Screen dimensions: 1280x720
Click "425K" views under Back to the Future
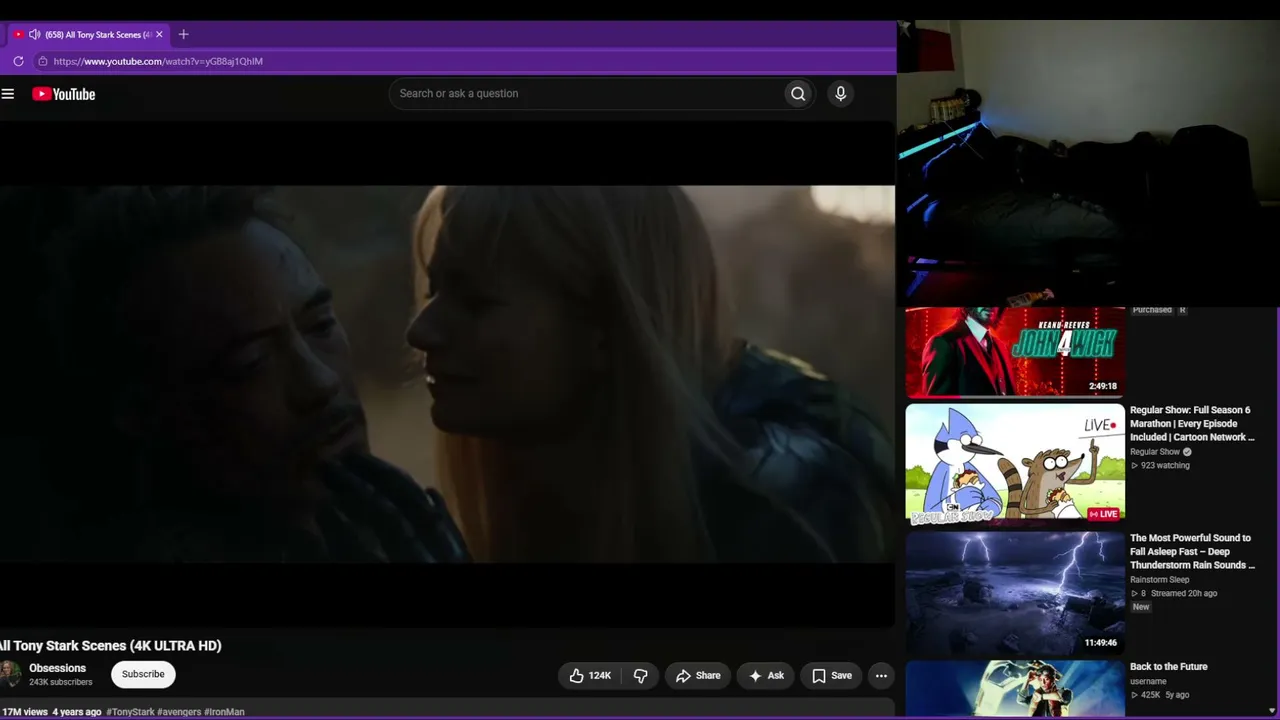[x=1150, y=695]
